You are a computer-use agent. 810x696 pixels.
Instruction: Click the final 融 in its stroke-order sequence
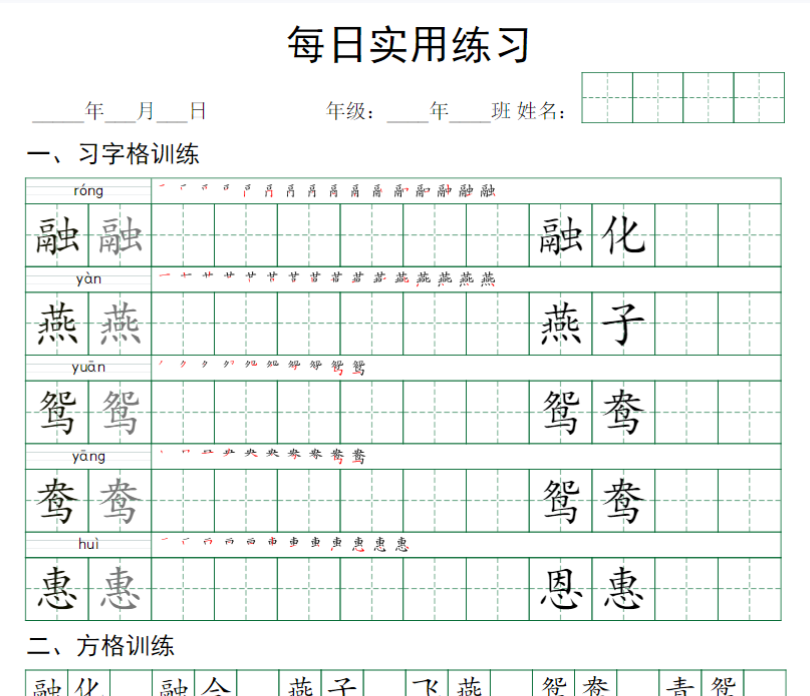(x=490, y=190)
